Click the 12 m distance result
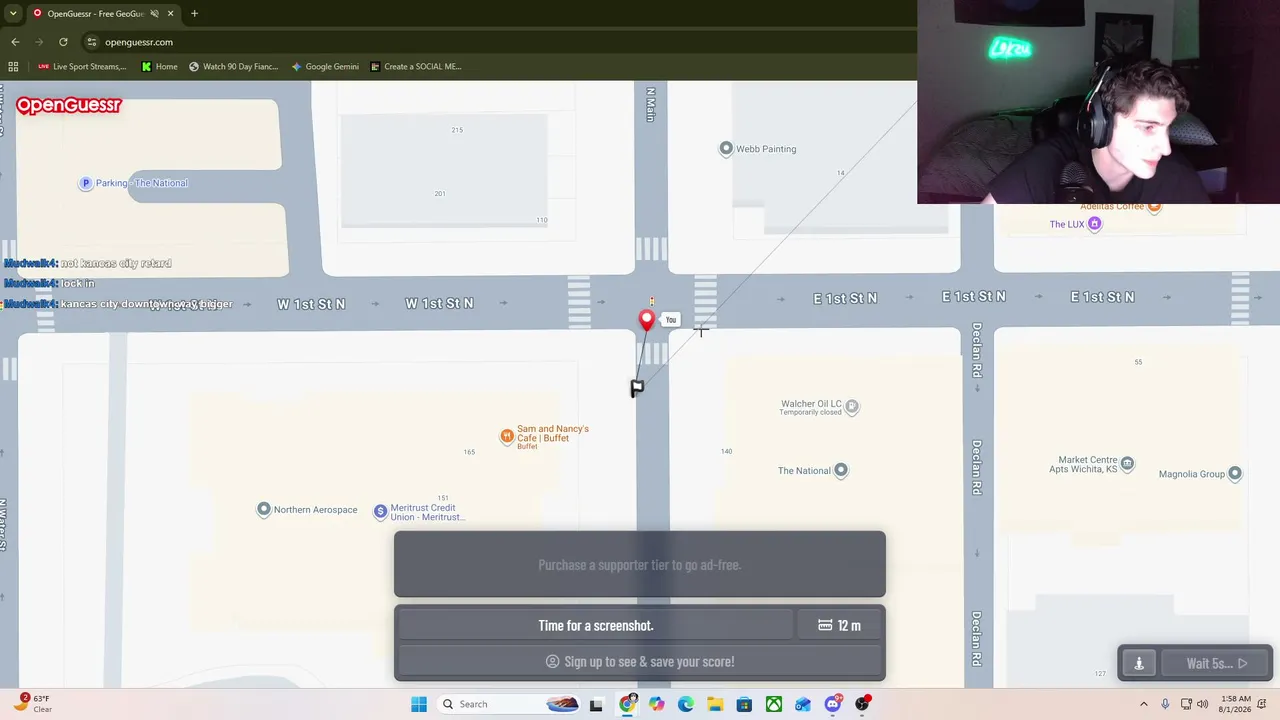 [839, 625]
